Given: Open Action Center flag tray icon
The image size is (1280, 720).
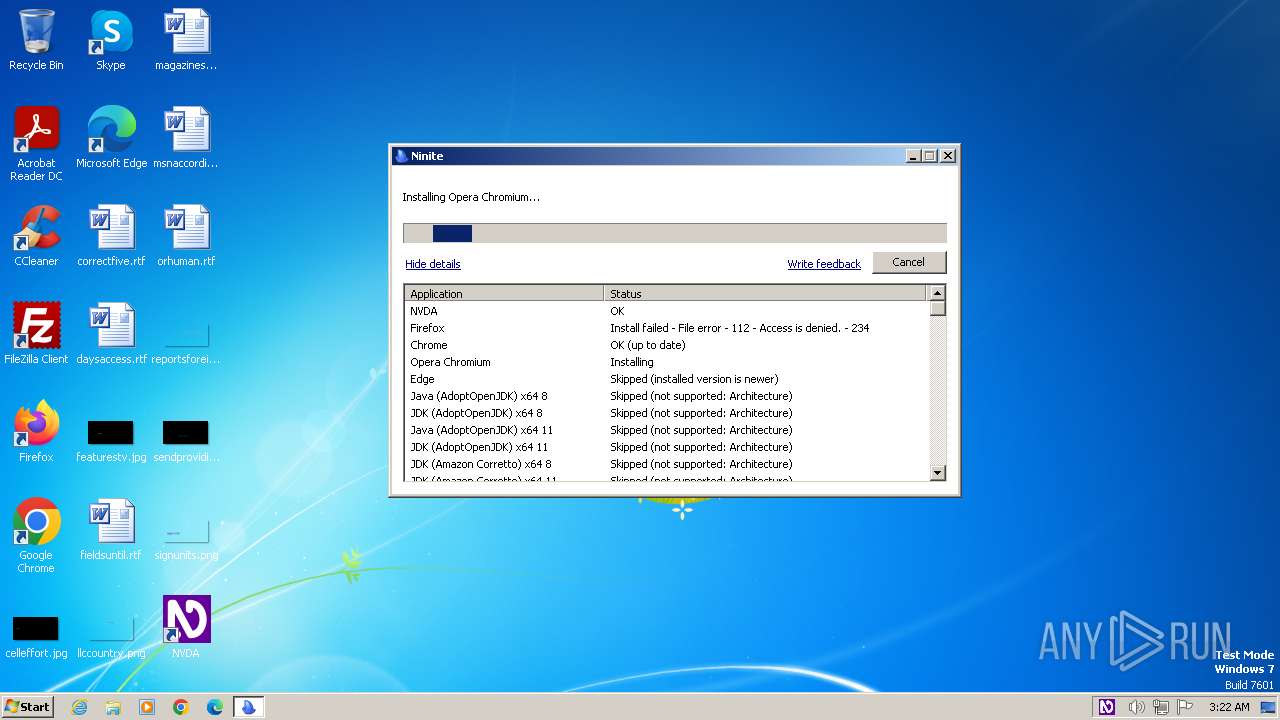Looking at the screenshot, I should [1185, 707].
